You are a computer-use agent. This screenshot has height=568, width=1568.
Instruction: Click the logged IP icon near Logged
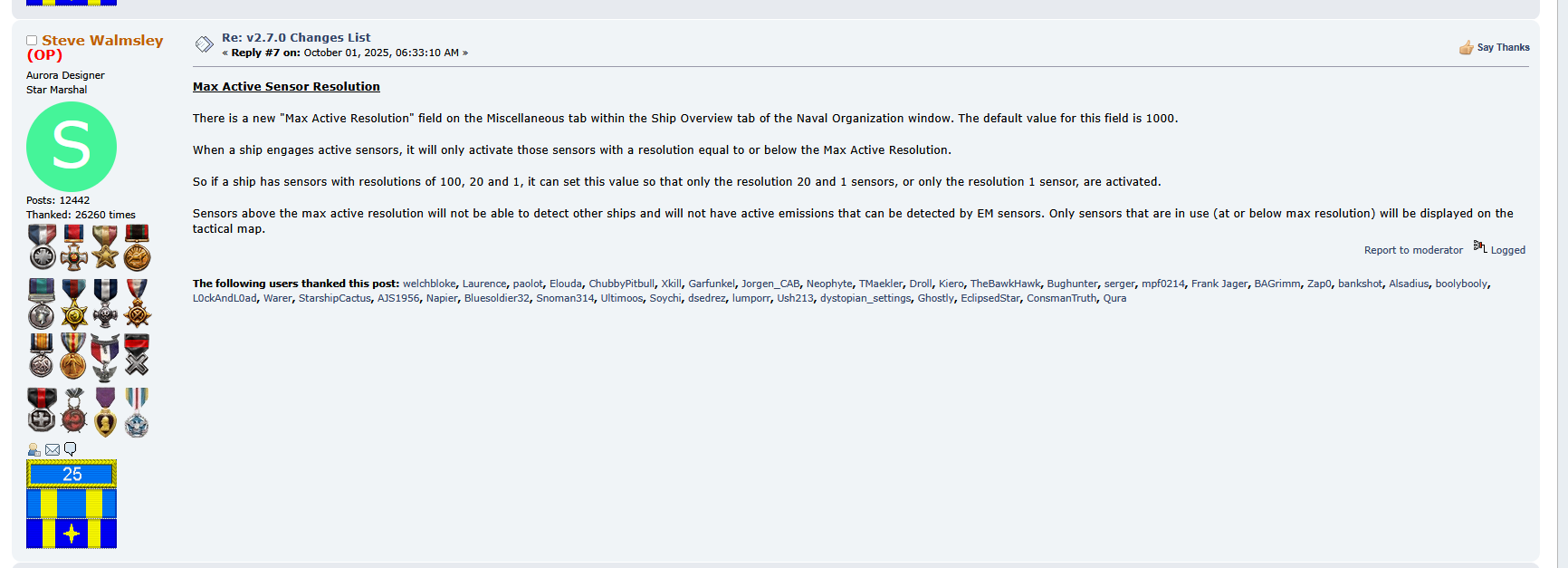pyautogui.click(x=1480, y=246)
